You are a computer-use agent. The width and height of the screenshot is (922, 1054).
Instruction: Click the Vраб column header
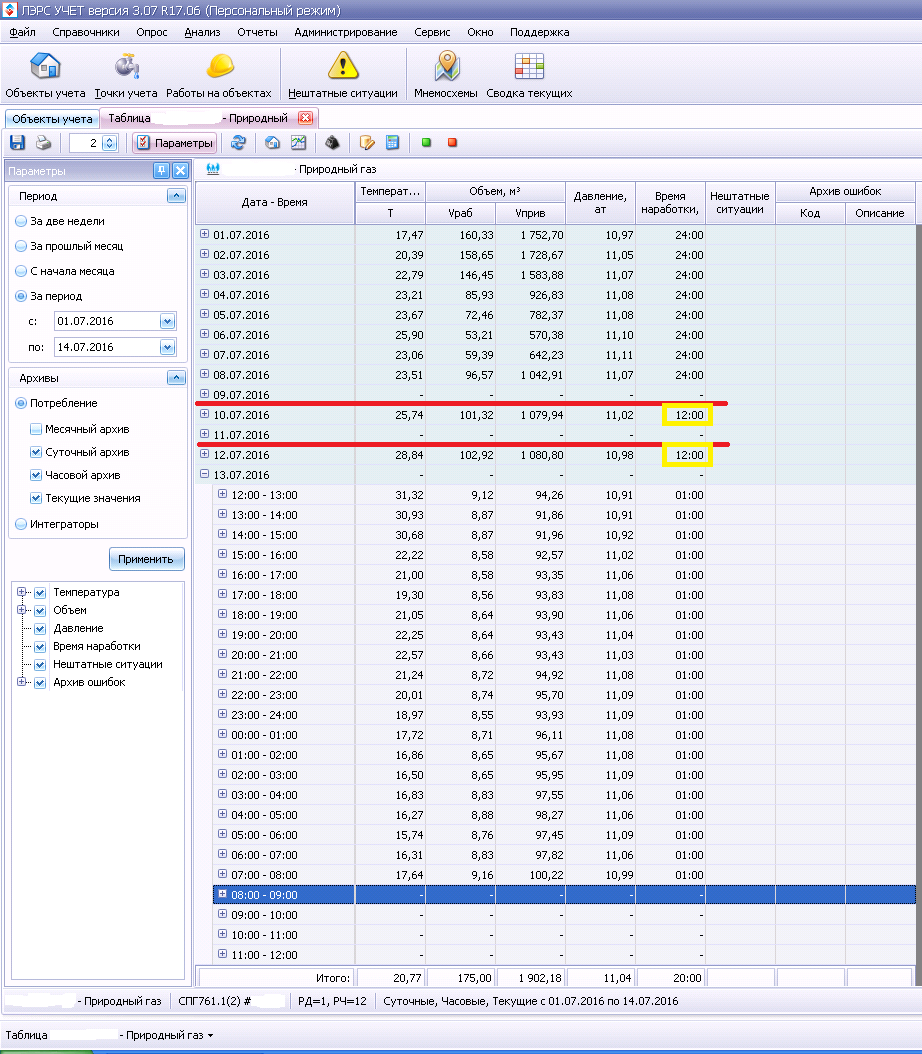pyautogui.click(x=460, y=213)
